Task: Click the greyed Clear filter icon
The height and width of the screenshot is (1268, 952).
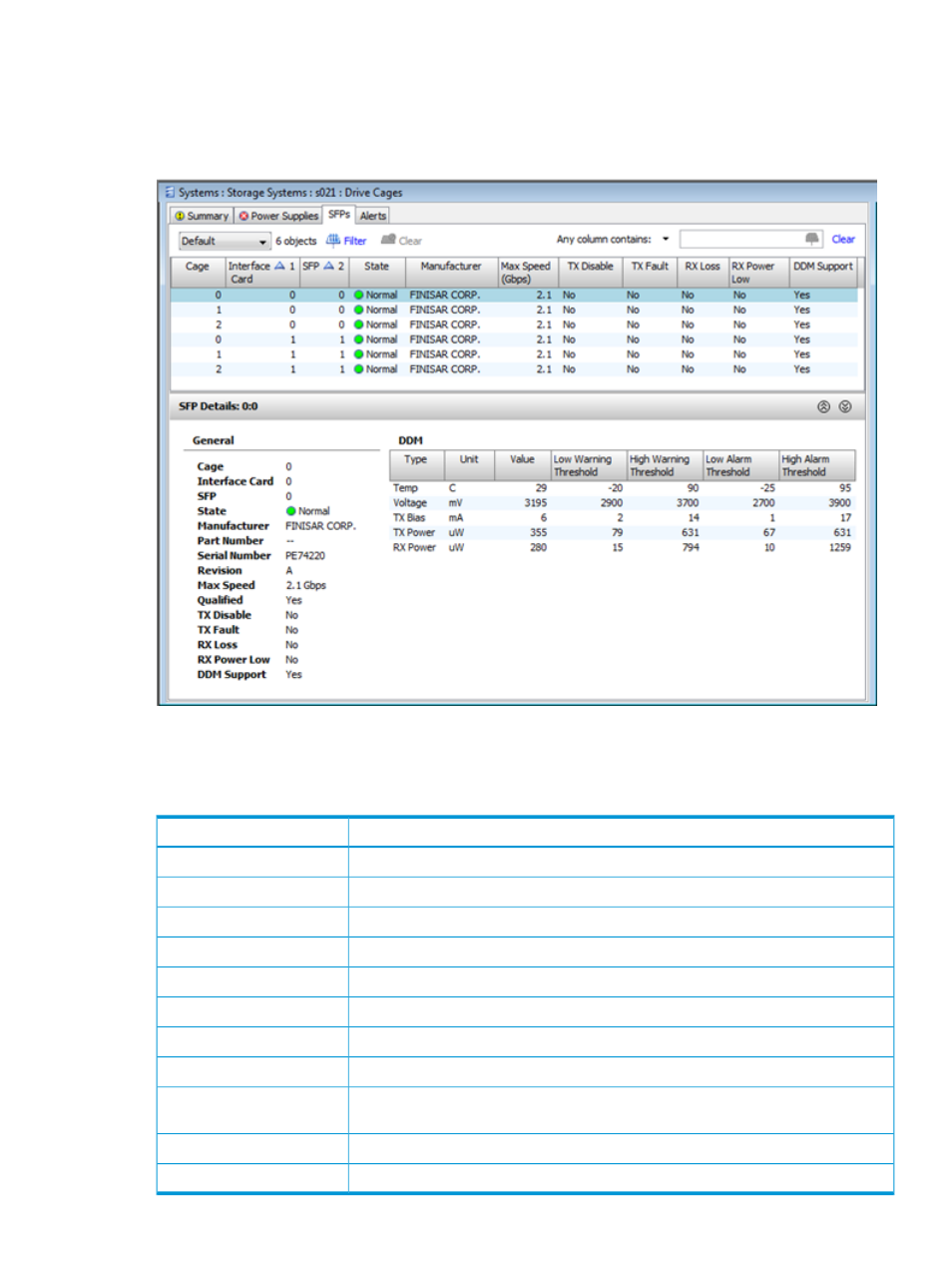Action: [x=389, y=240]
